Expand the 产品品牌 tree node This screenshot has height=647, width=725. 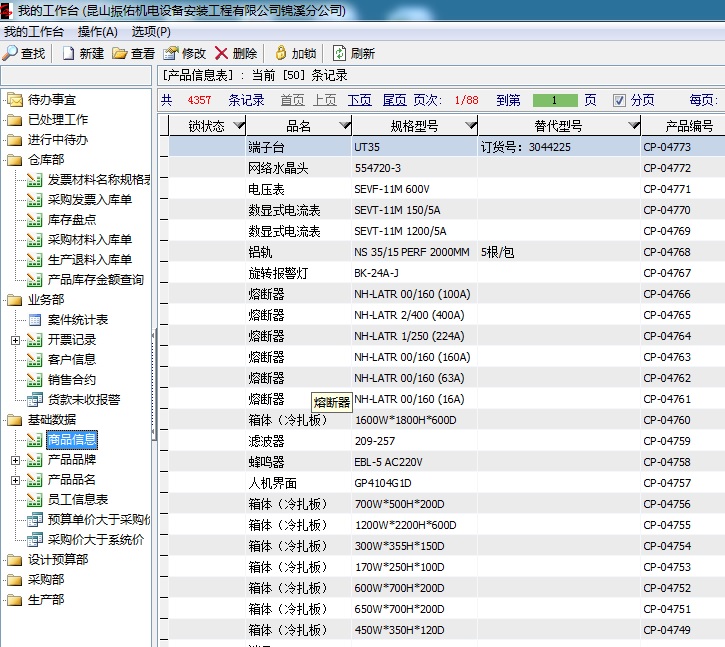(15, 460)
